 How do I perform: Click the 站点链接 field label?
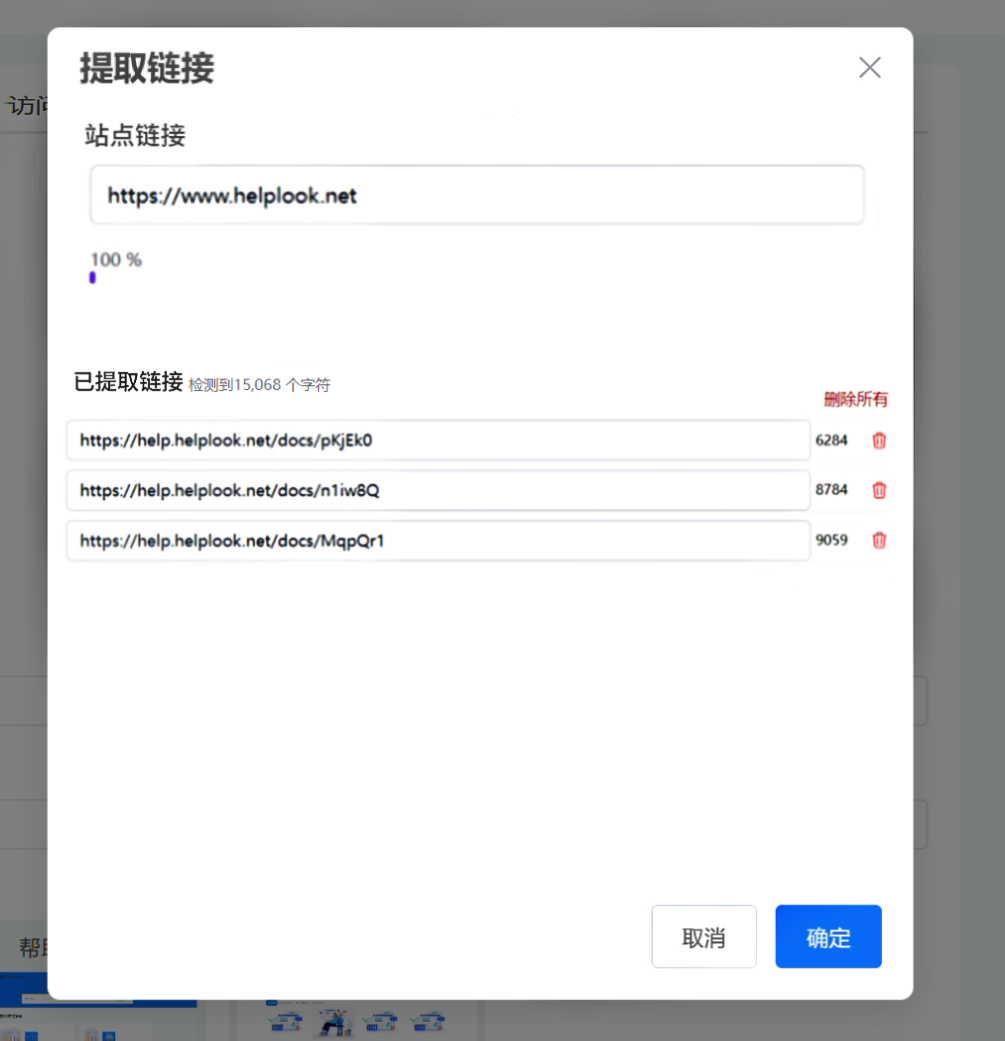tap(135, 135)
